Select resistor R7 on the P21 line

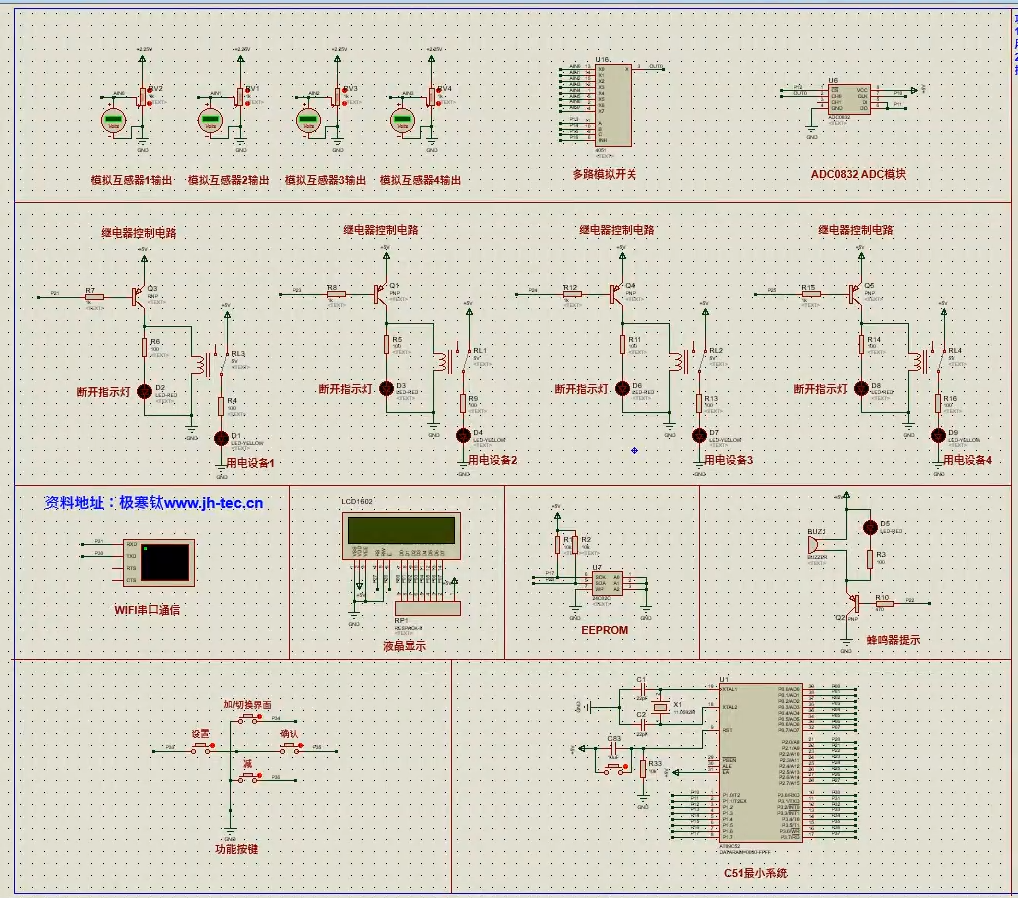click(95, 297)
